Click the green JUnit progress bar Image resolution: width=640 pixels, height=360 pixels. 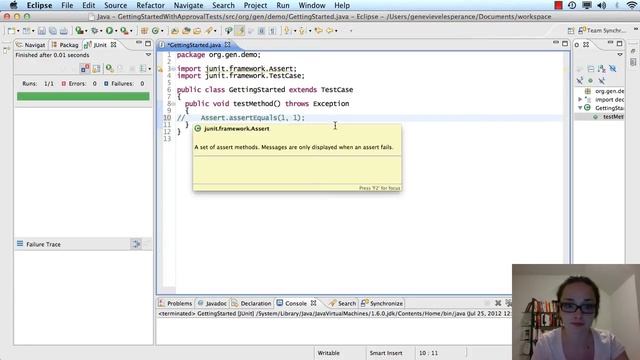click(x=83, y=96)
